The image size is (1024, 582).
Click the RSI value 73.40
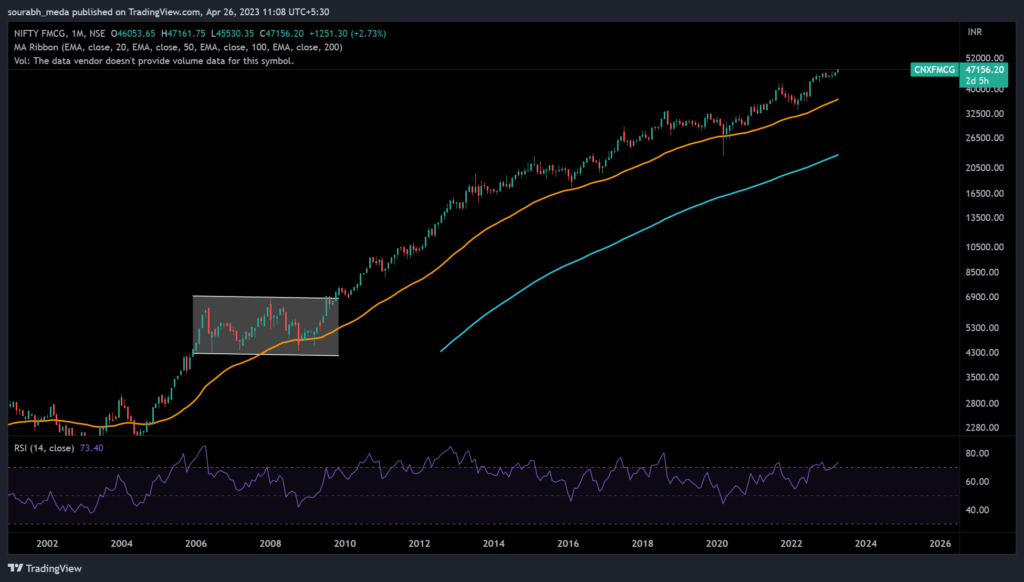pyautogui.click(x=91, y=448)
